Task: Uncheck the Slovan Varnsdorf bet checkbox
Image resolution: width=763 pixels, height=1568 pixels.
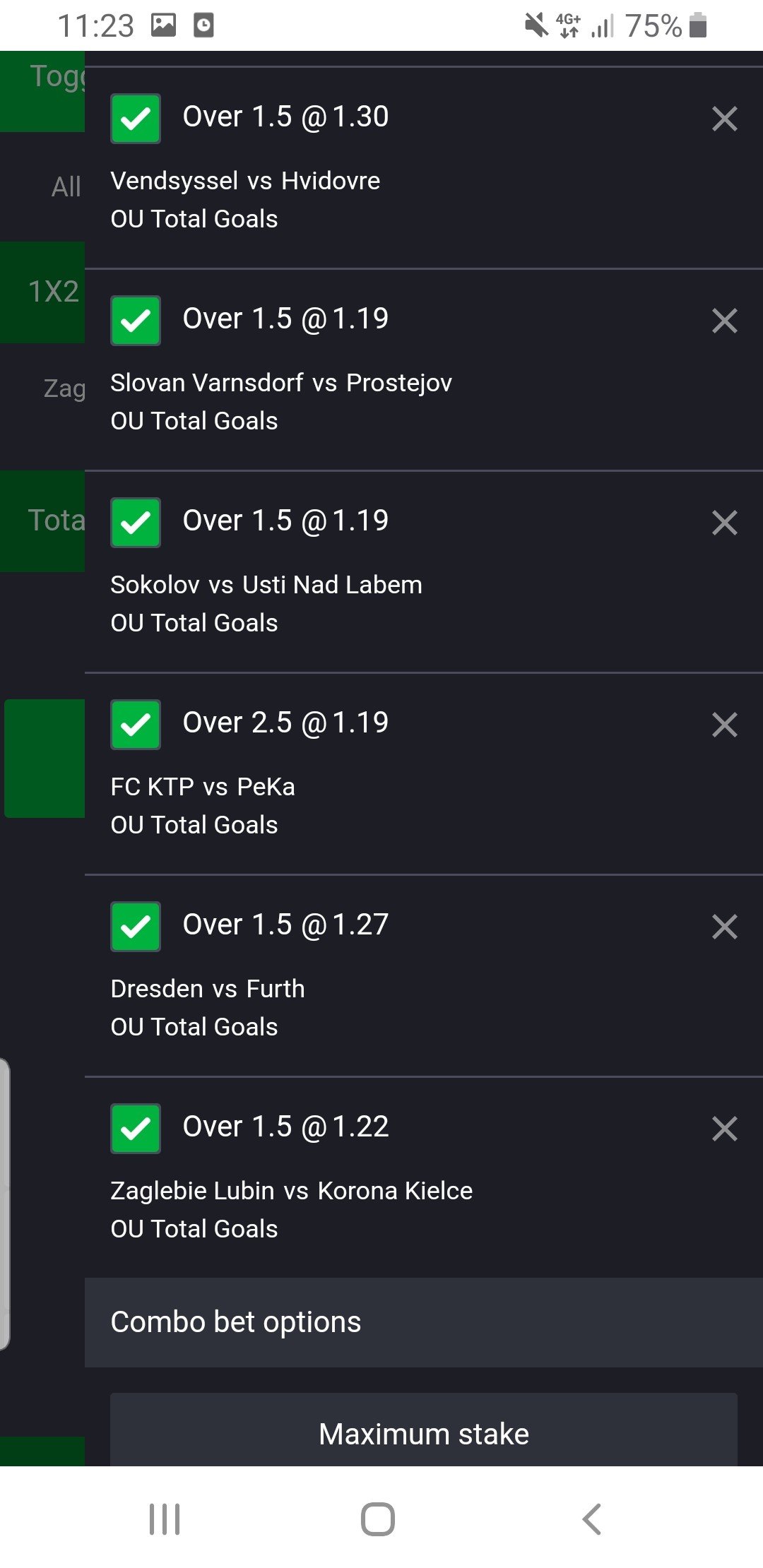Action: [136, 321]
